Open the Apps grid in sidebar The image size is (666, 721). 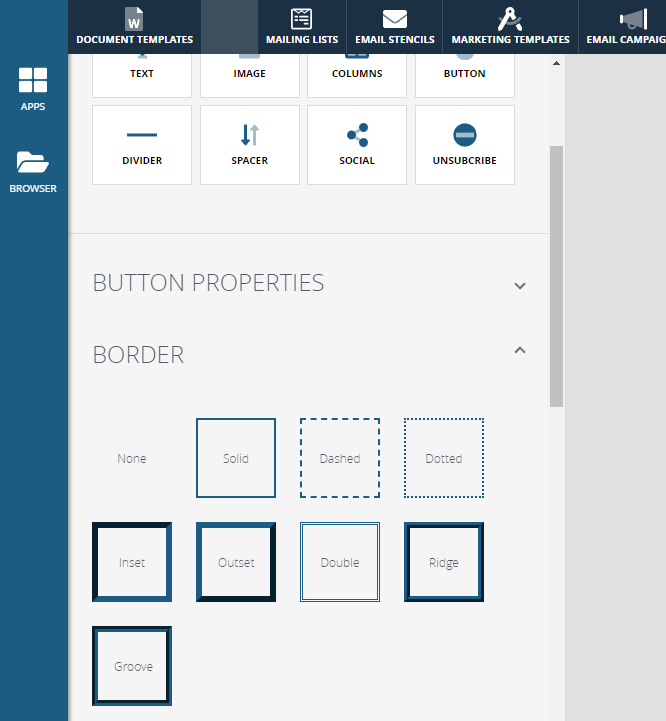click(33, 89)
